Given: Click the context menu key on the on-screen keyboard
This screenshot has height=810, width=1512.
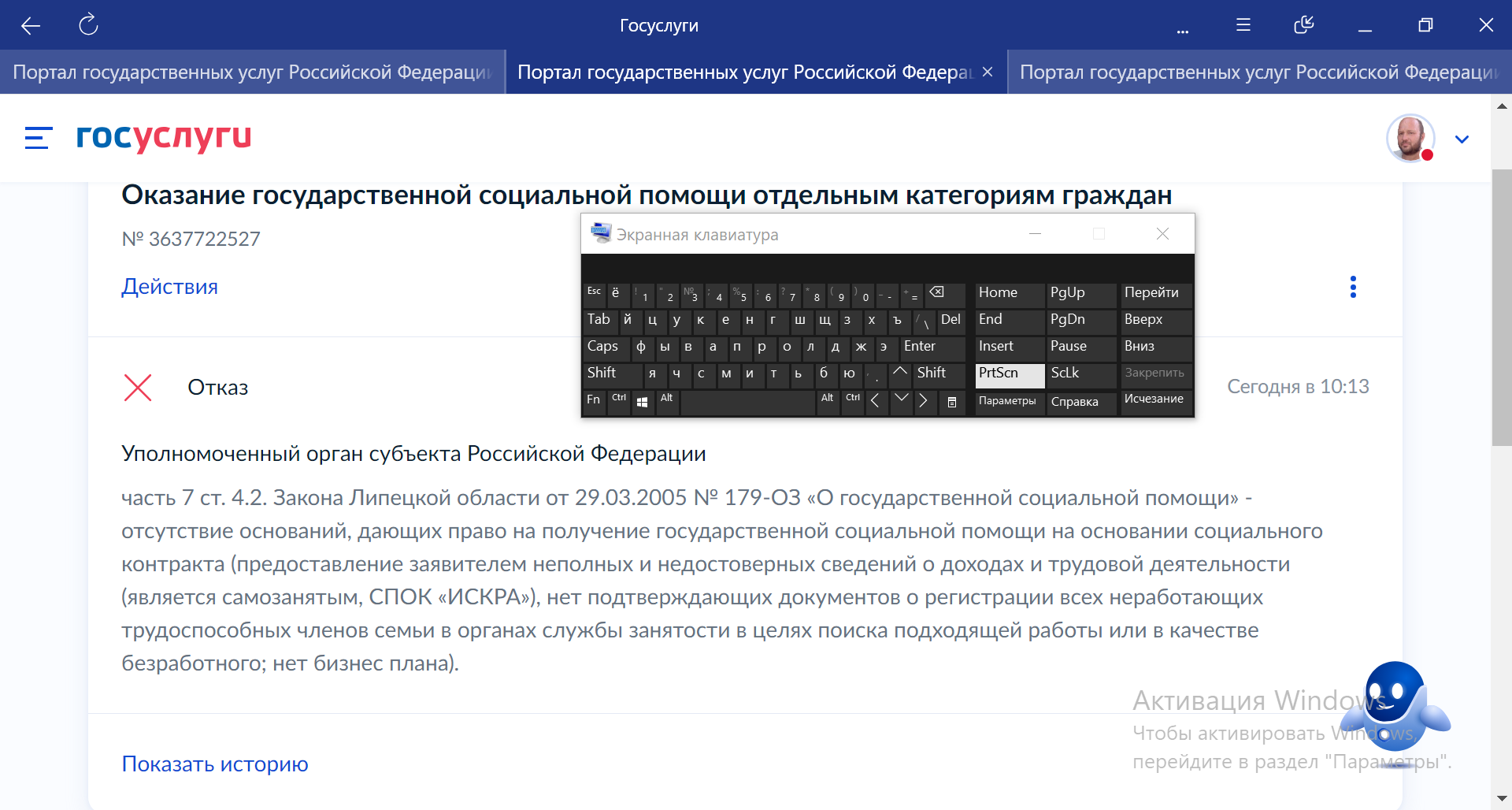Looking at the screenshot, I should (951, 402).
